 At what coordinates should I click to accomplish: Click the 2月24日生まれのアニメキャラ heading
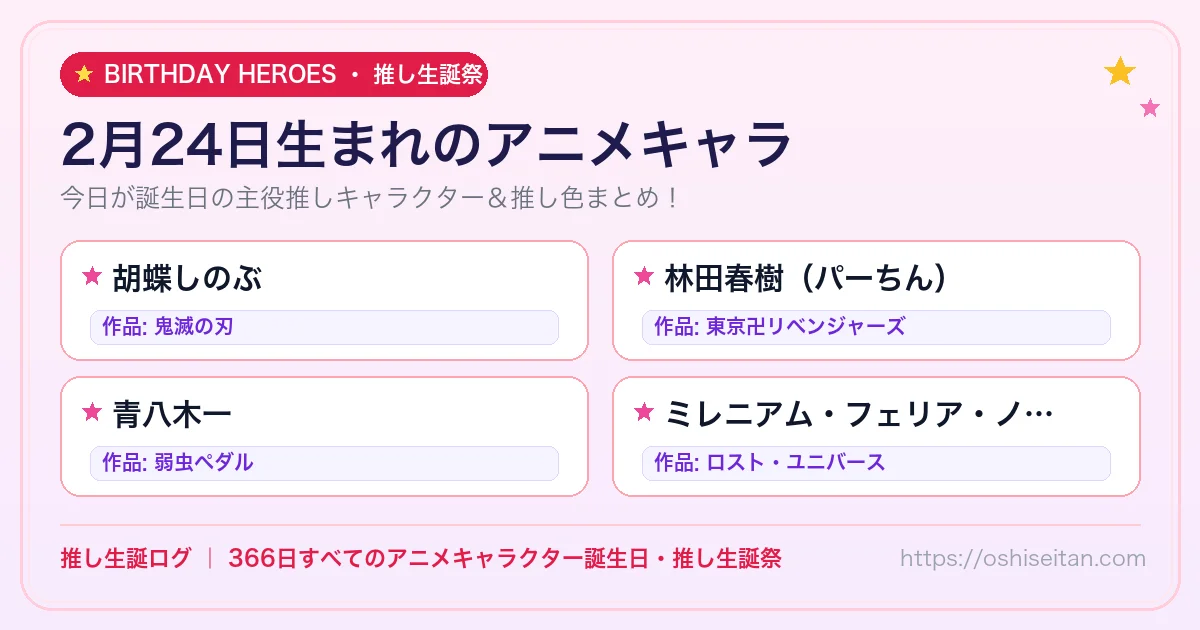point(426,144)
